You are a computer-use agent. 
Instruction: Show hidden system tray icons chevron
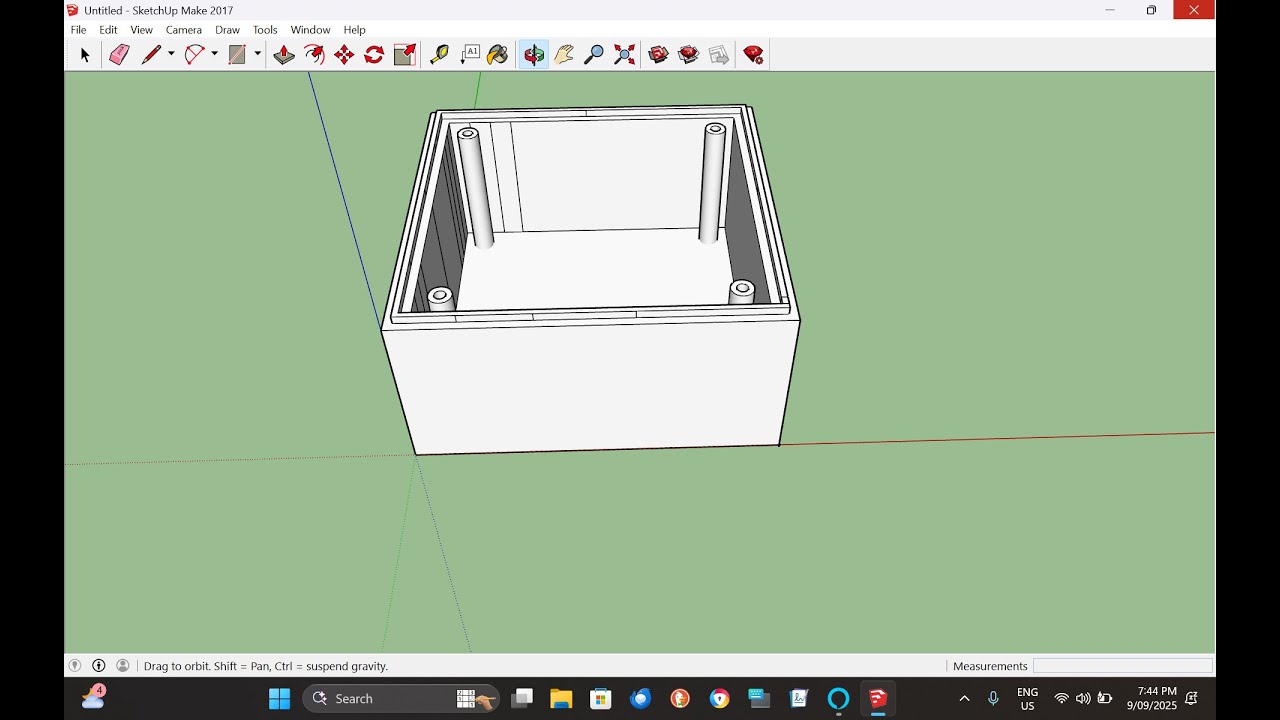tap(964, 698)
